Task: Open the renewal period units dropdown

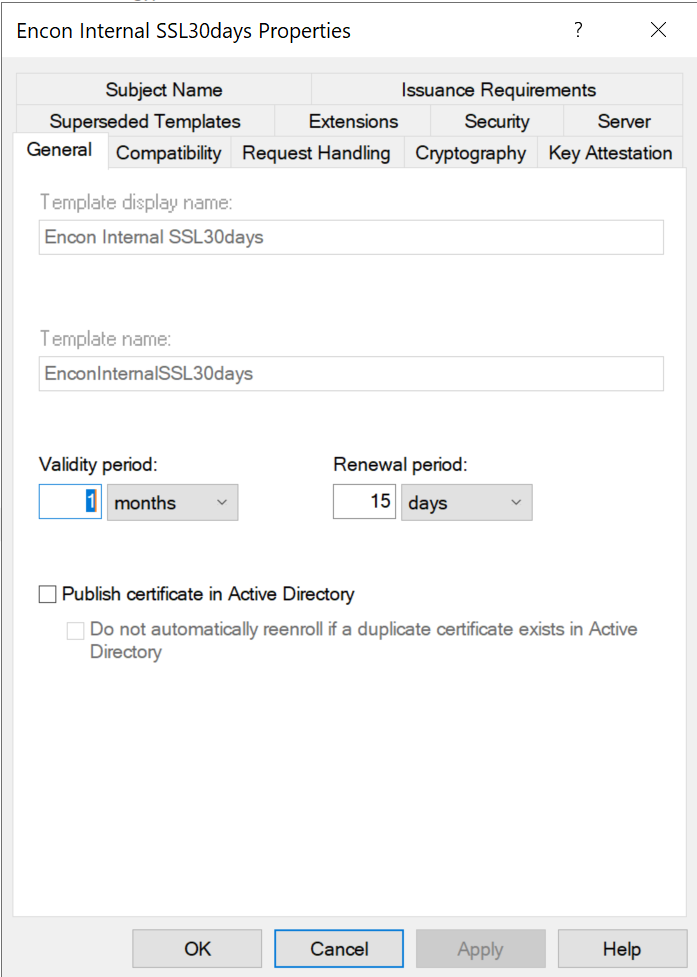Action: 516,502
